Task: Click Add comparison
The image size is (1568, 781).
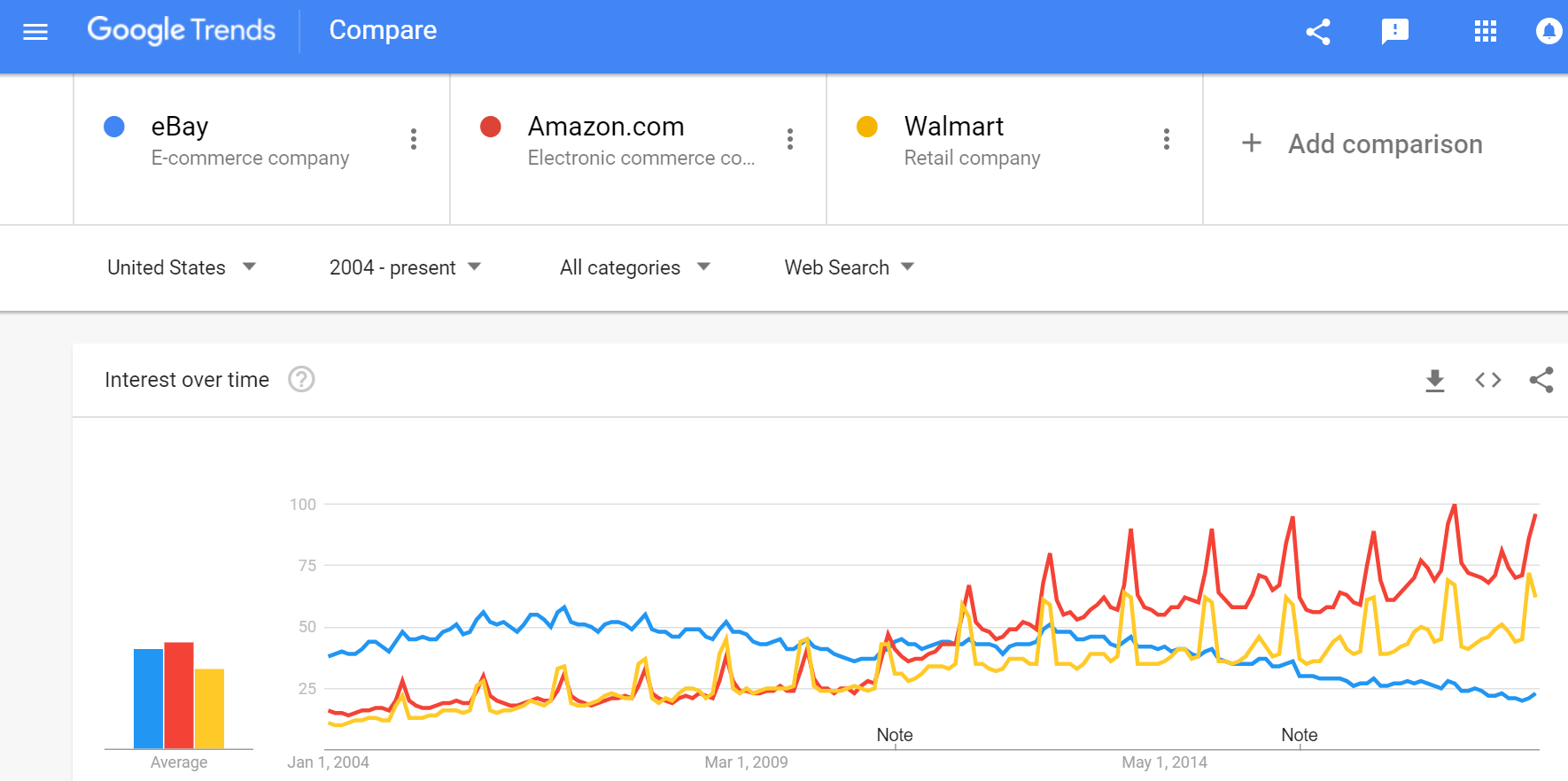Action: coord(1362,143)
